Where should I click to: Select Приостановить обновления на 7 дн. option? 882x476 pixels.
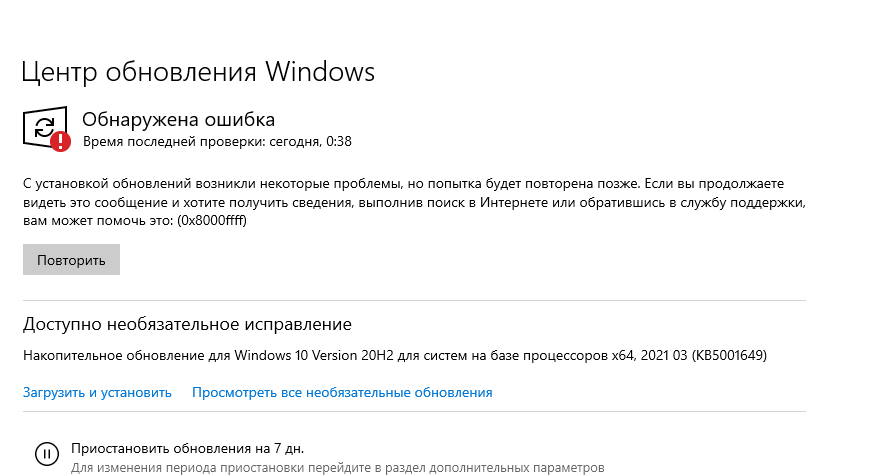[x=187, y=447]
